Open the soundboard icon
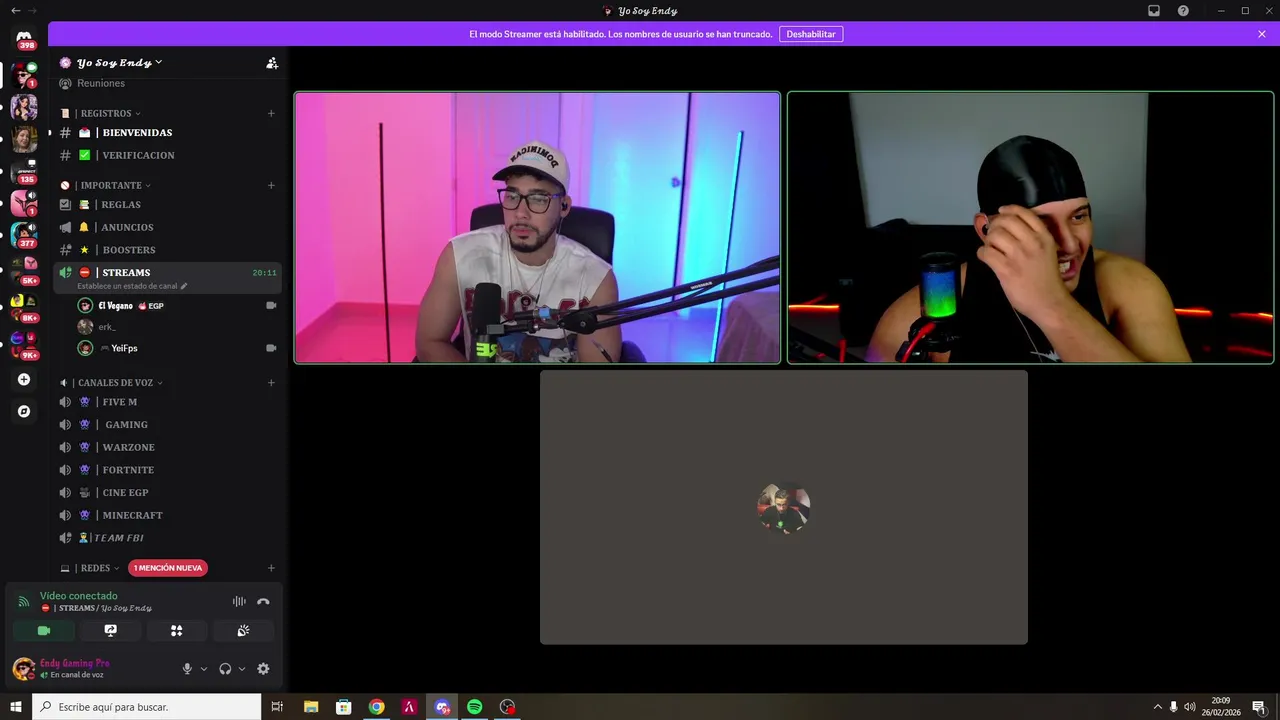The width and height of the screenshot is (1280, 720). (x=243, y=630)
